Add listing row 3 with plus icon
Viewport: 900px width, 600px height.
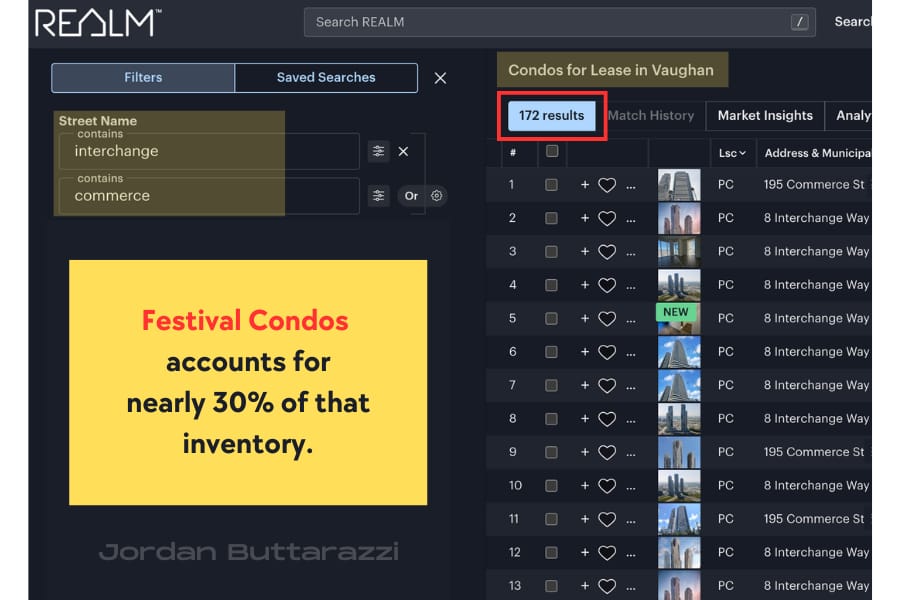click(x=585, y=251)
